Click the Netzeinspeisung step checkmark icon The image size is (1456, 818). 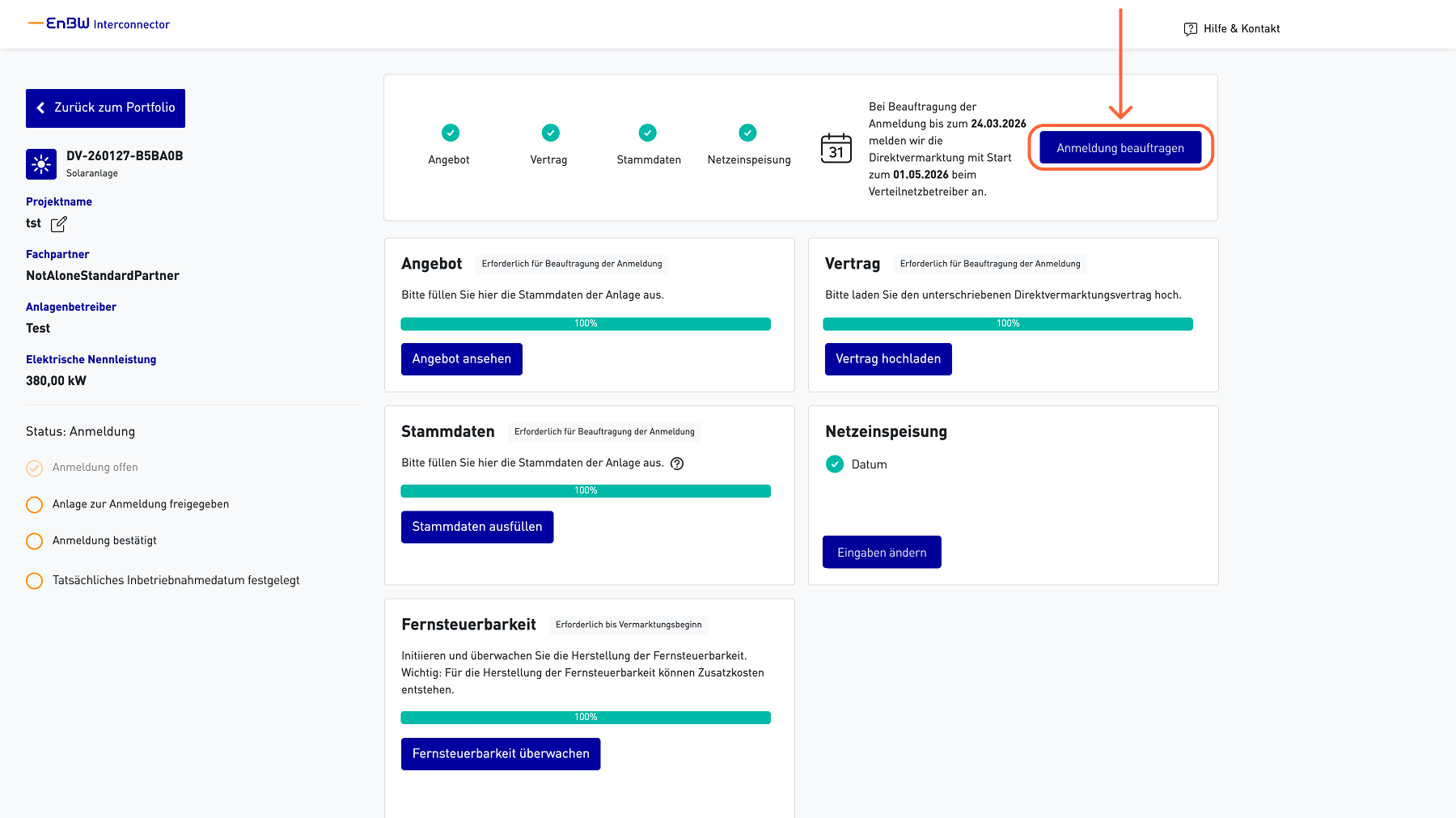[747, 133]
